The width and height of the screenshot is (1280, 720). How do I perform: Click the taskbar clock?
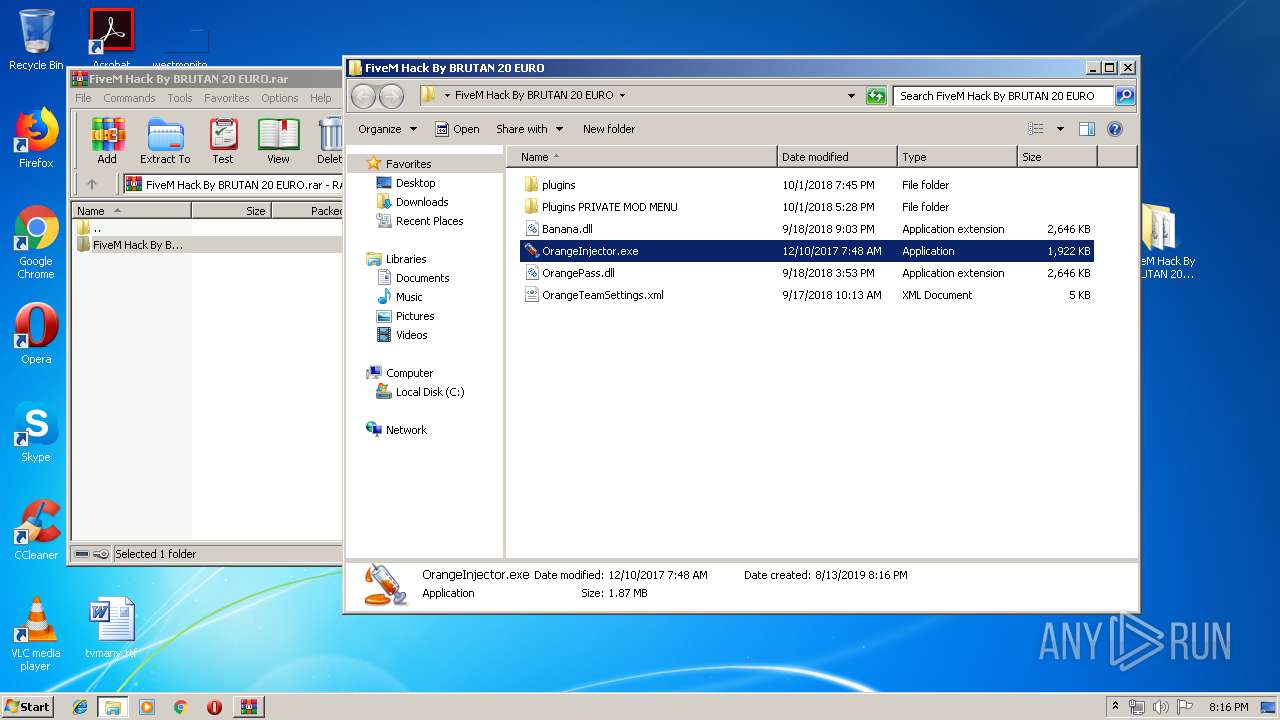[1228, 707]
